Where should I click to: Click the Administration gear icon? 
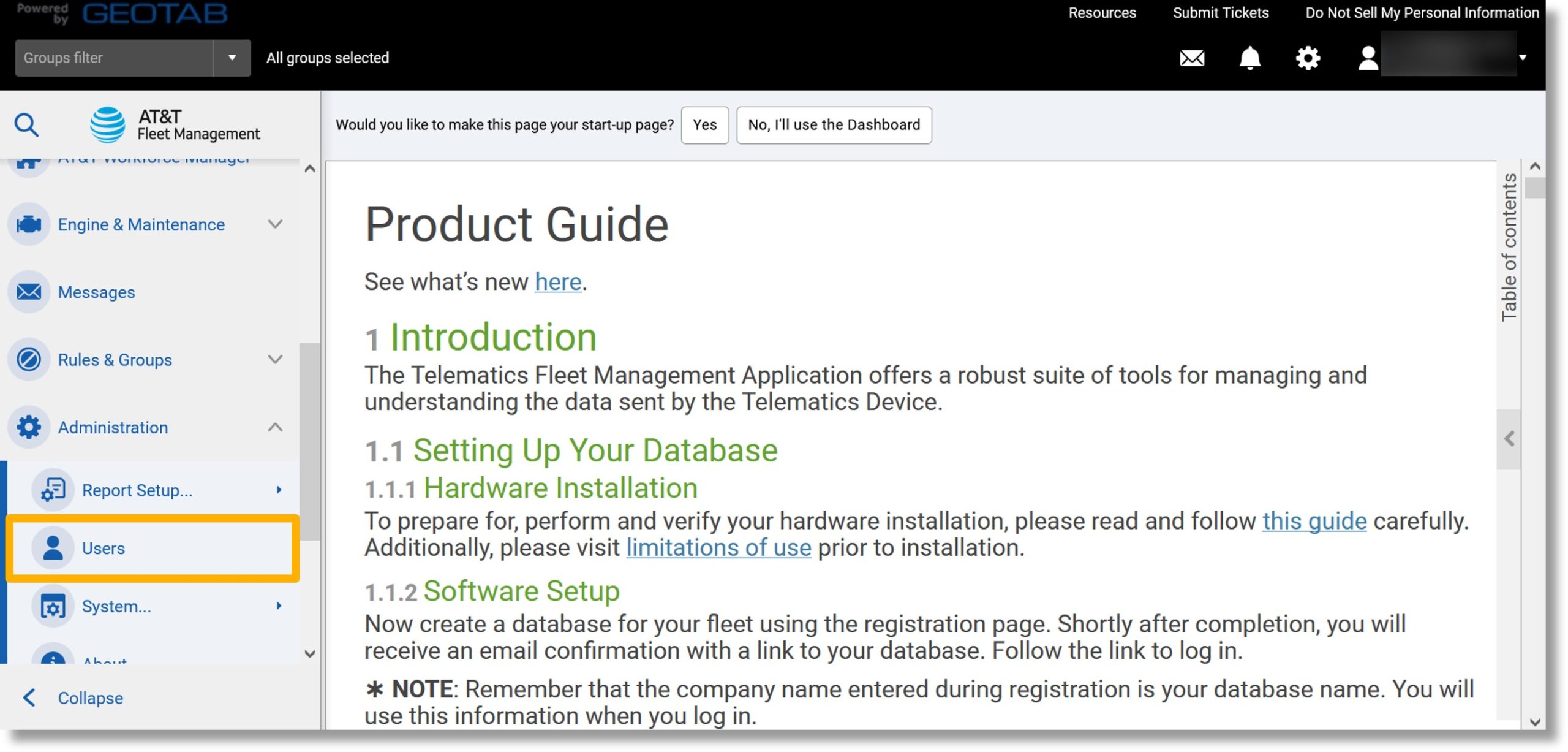29,427
